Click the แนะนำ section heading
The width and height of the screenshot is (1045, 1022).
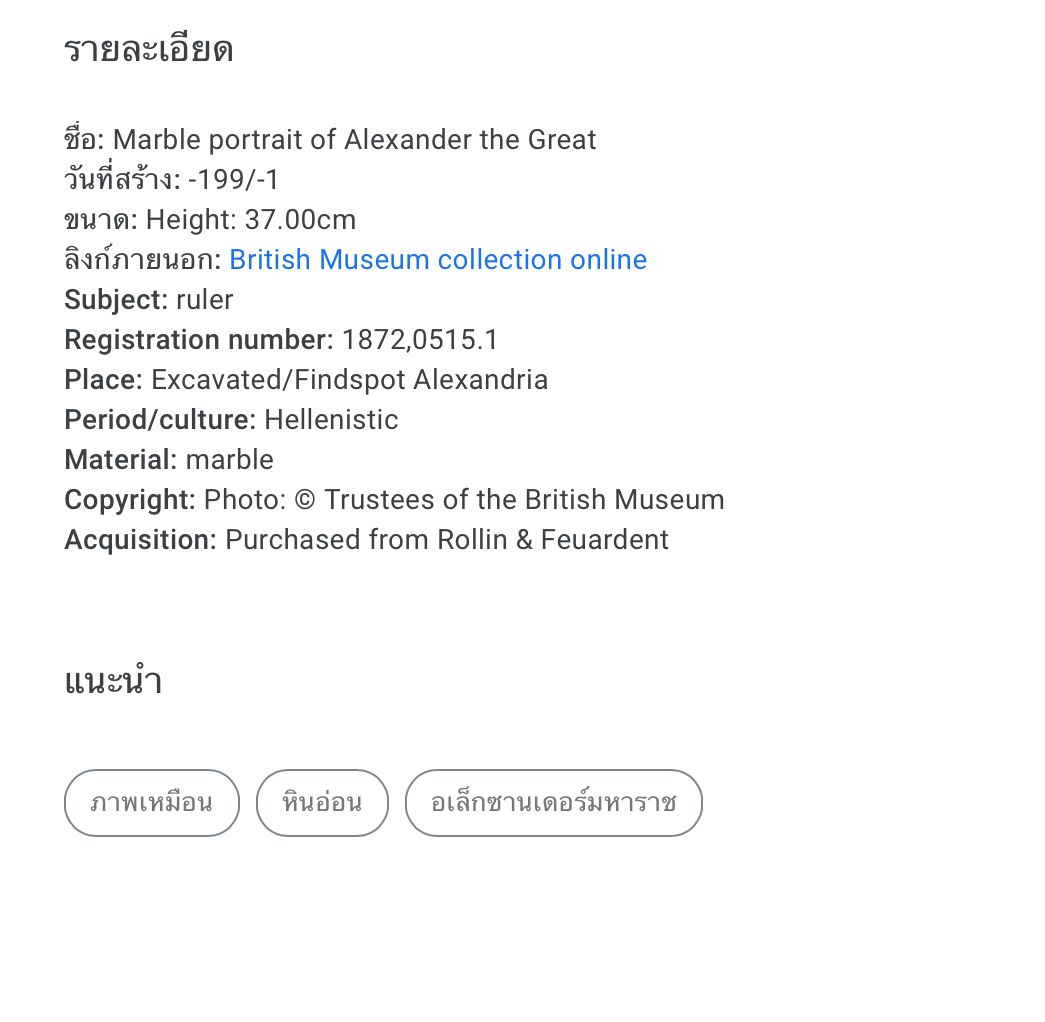113,683
